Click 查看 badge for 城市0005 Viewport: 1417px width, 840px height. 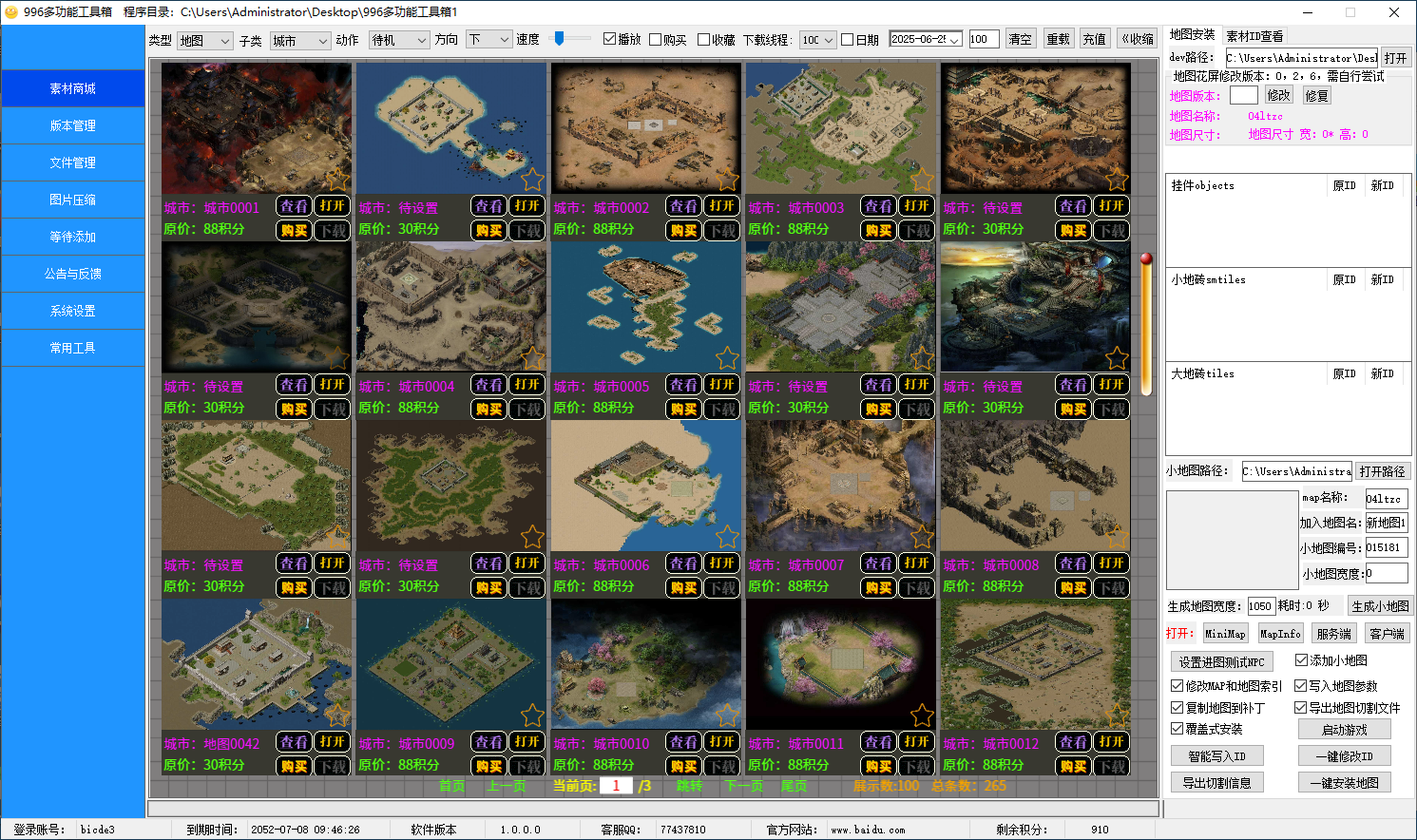tap(684, 384)
